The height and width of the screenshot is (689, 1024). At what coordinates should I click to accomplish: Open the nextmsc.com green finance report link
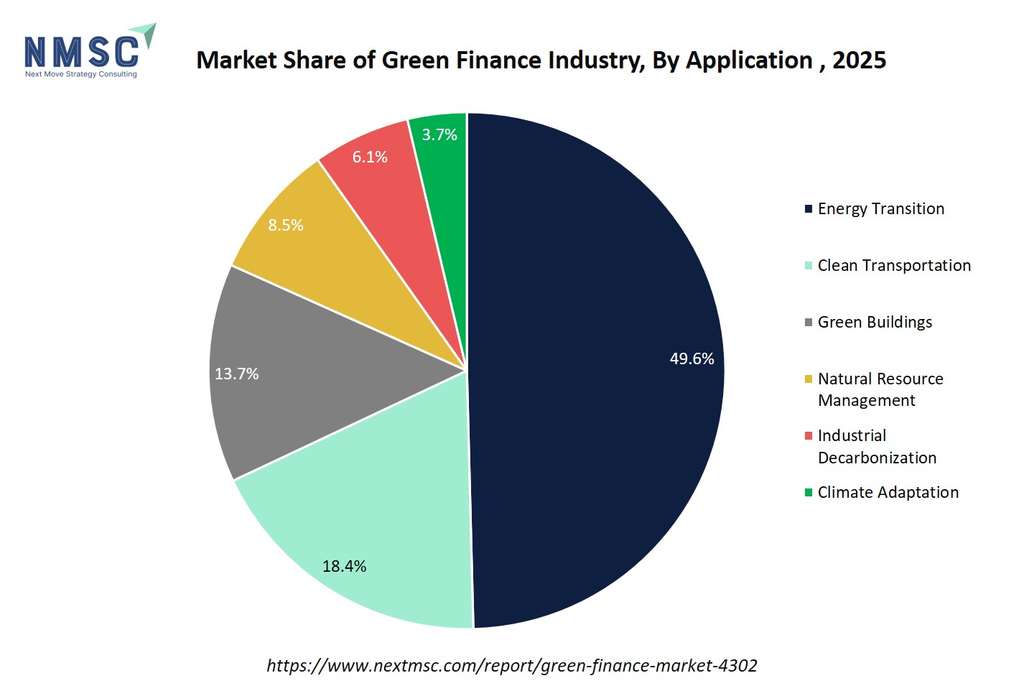tap(512, 665)
